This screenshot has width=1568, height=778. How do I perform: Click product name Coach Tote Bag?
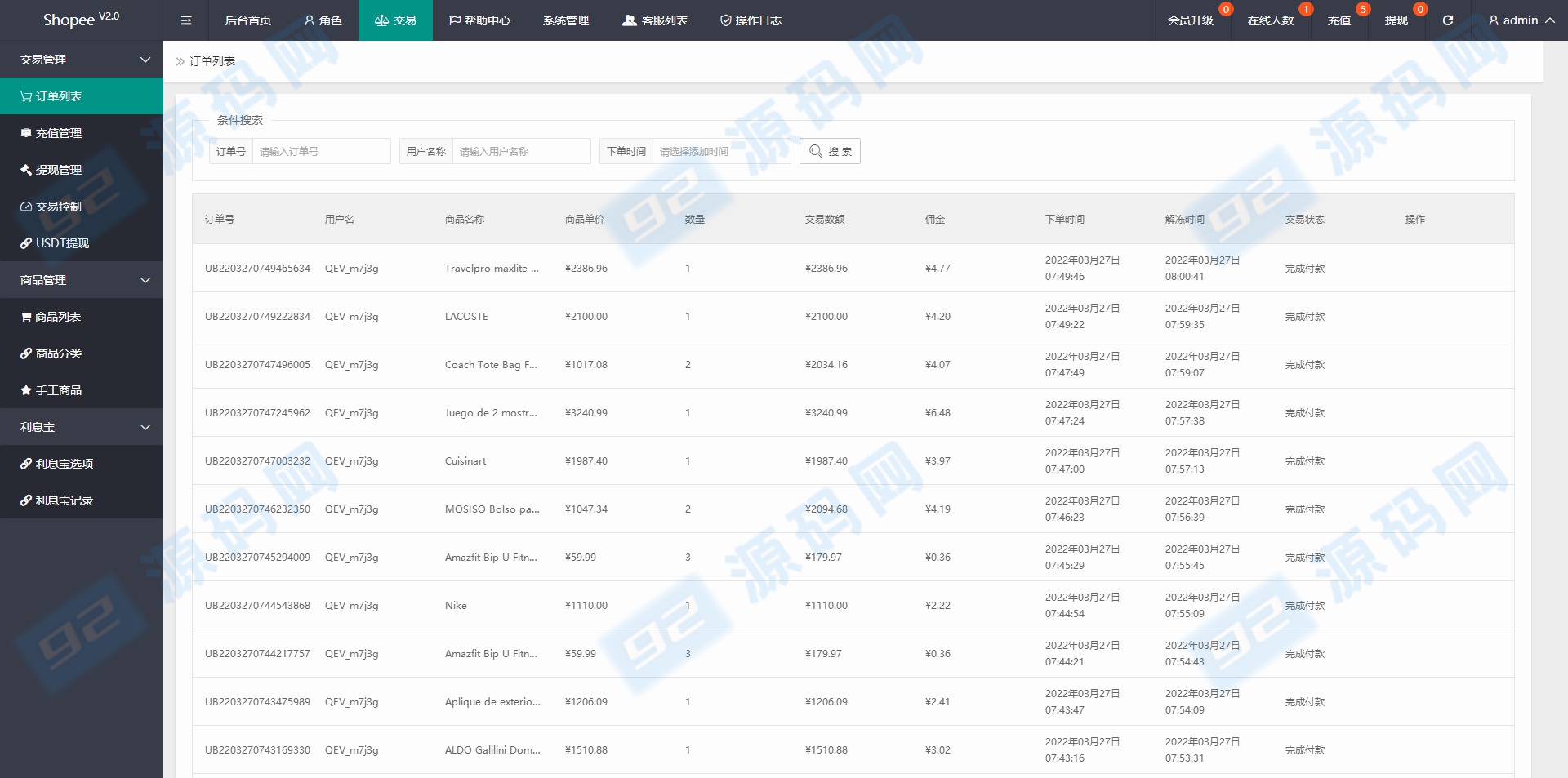491,365
